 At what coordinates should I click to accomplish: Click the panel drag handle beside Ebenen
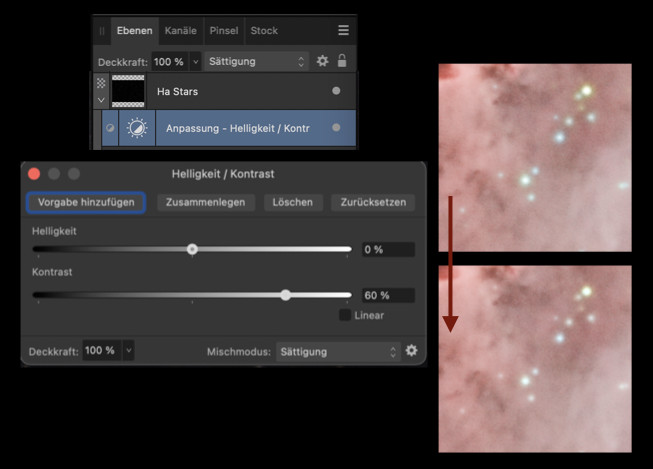pos(101,31)
